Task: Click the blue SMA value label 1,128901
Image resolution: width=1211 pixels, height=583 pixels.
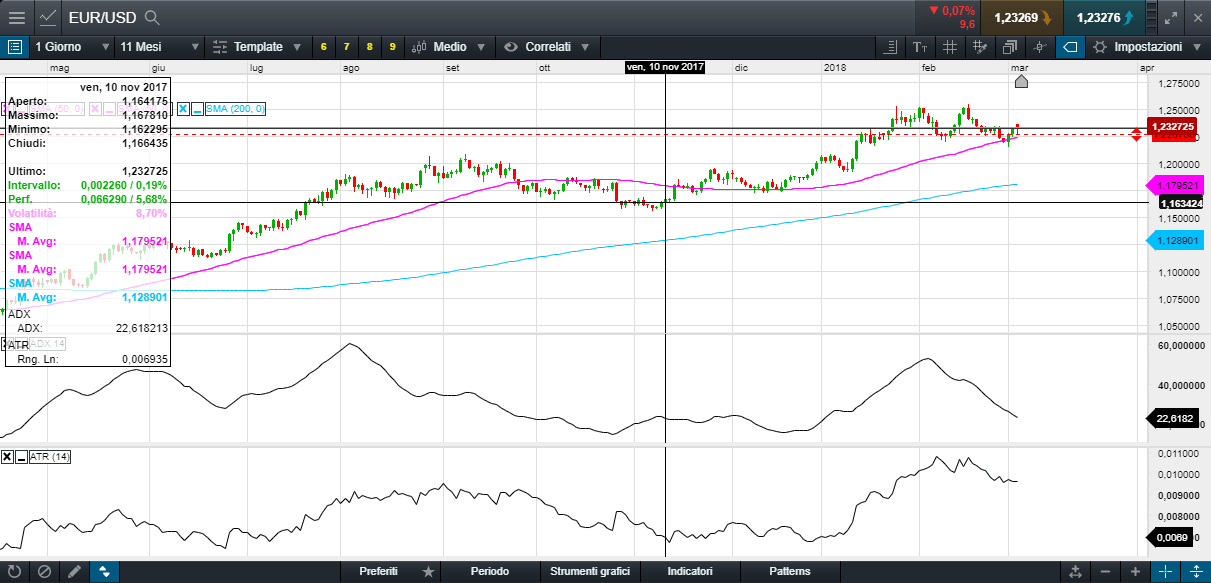Action: [1173, 240]
